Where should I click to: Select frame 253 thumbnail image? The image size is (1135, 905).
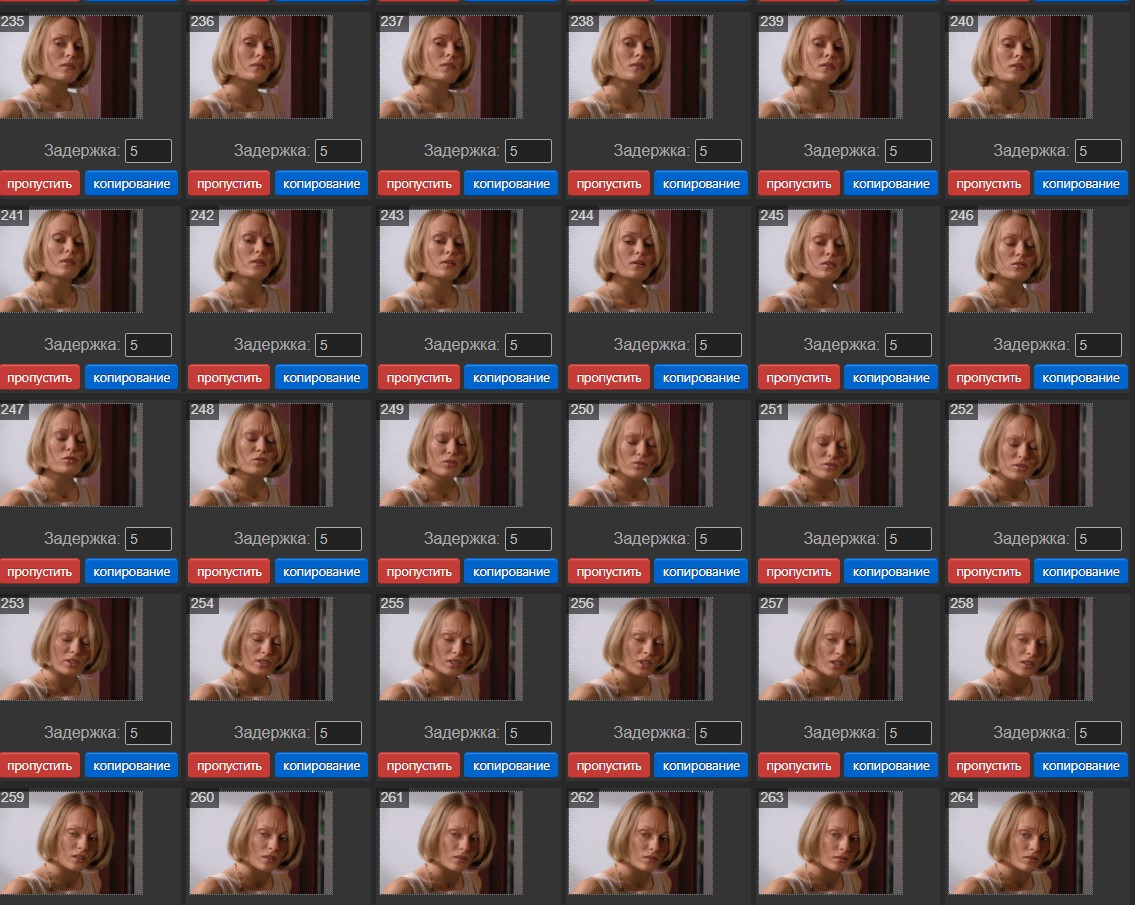[x=71, y=649]
